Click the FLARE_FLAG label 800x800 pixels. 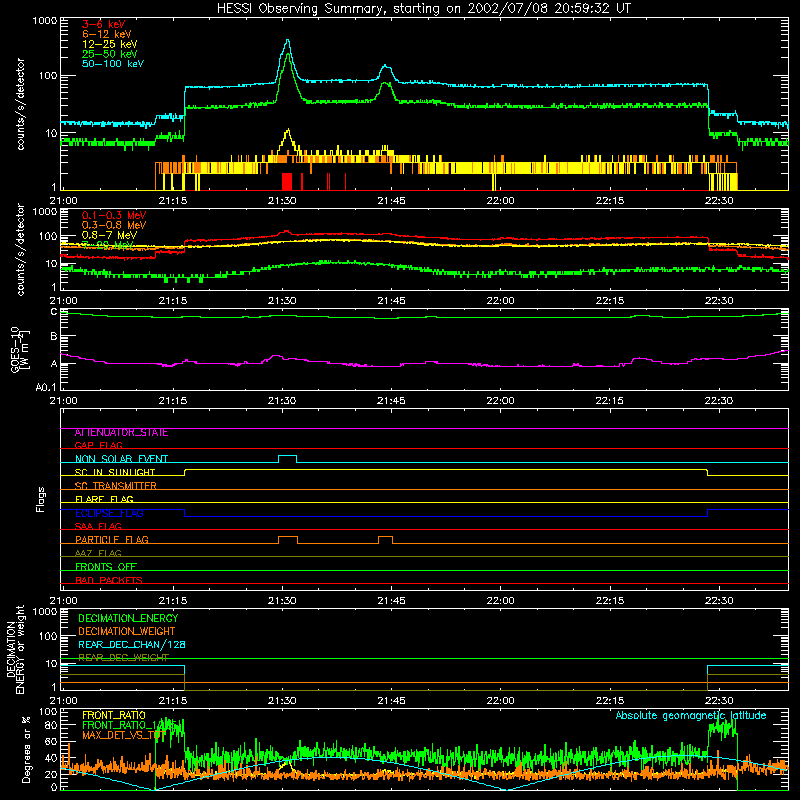click(104, 499)
